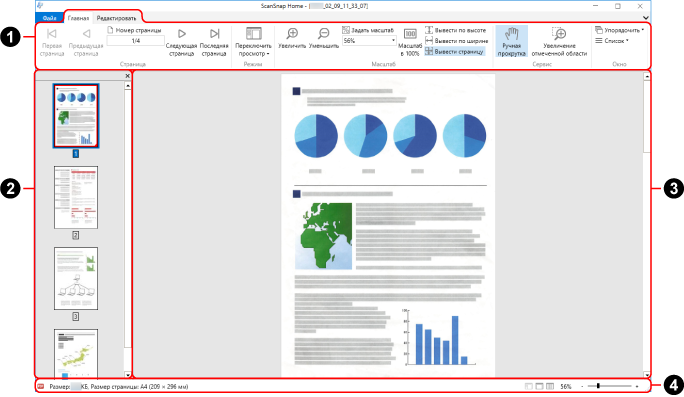The height and width of the screenshot is (397, 684).
Task: Open the Упорядочить dropdown
Action: (x=619, y=30)
